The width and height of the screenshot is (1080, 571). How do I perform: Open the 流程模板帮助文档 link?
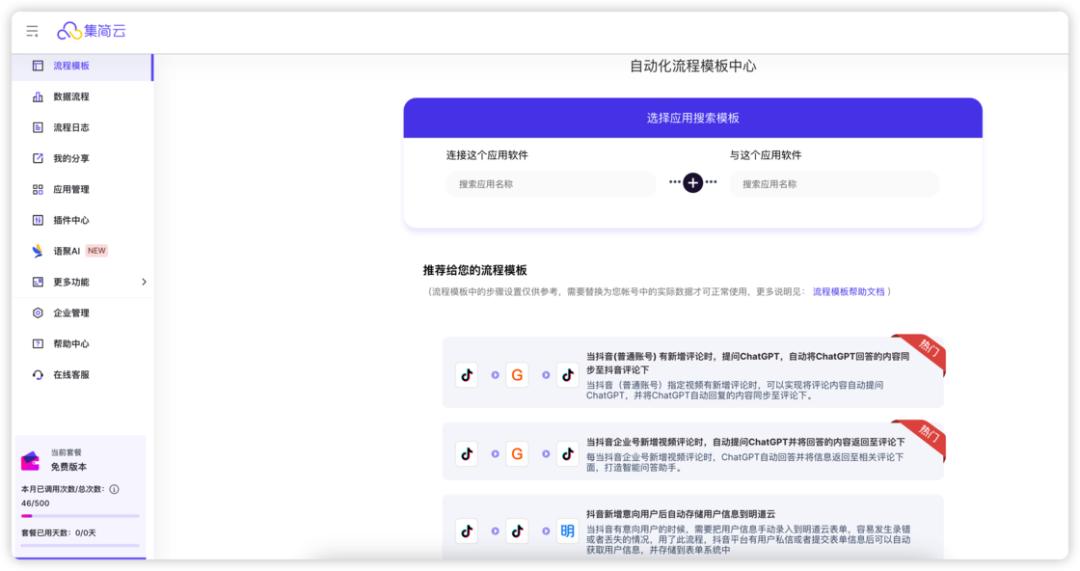tap(848, 292)
